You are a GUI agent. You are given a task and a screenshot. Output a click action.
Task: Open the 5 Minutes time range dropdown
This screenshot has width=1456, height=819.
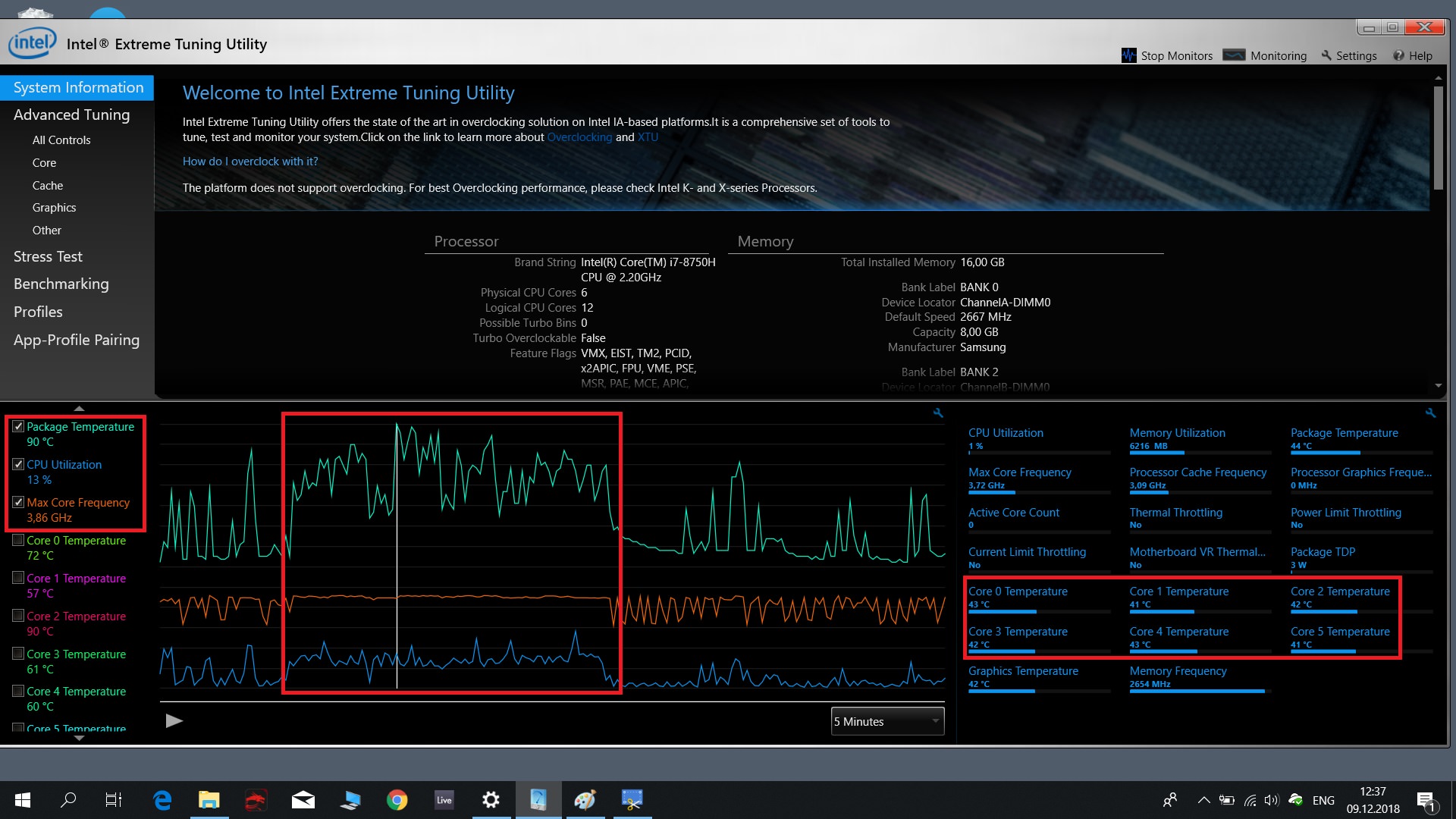(x=888, y=721)
